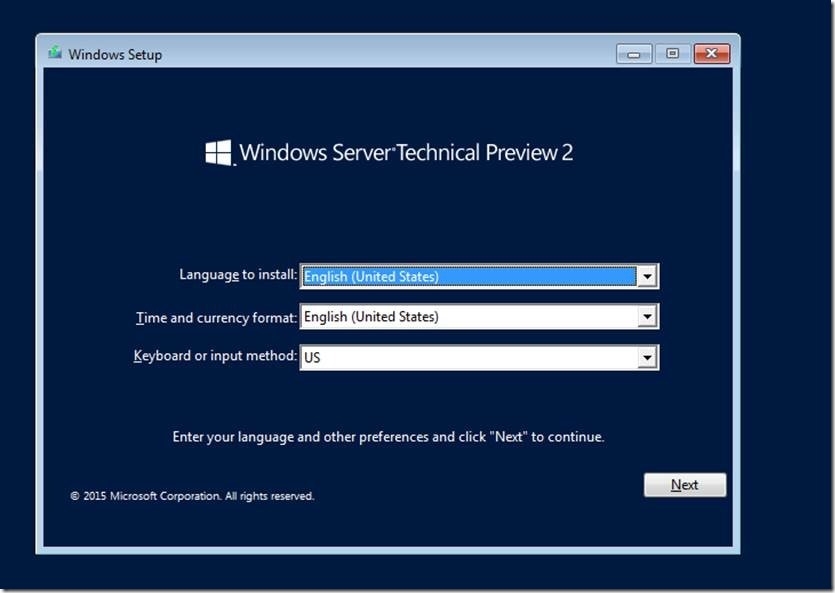
Task: Click the '2015 Microsoft Corporation' copyright text
Action: pos(192,496)
